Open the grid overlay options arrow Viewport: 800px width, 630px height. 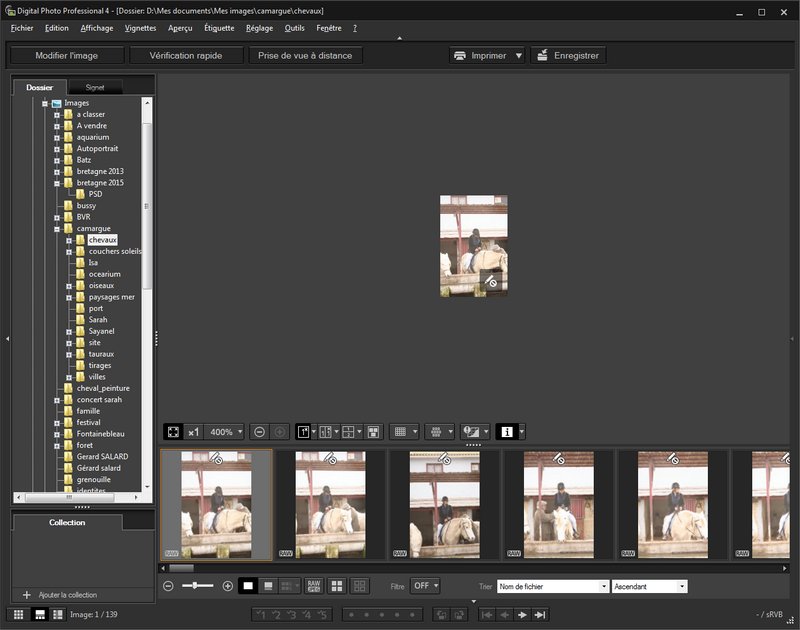(x=415, y=432)
